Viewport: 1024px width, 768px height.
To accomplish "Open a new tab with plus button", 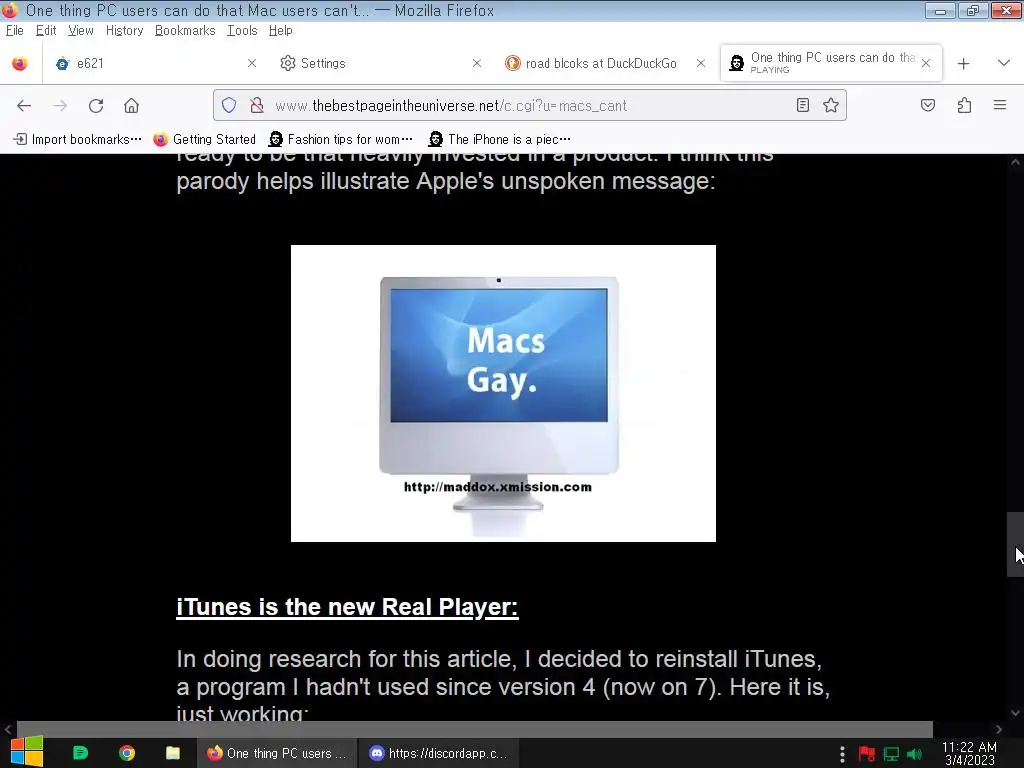I will click(x=963, y=63).
